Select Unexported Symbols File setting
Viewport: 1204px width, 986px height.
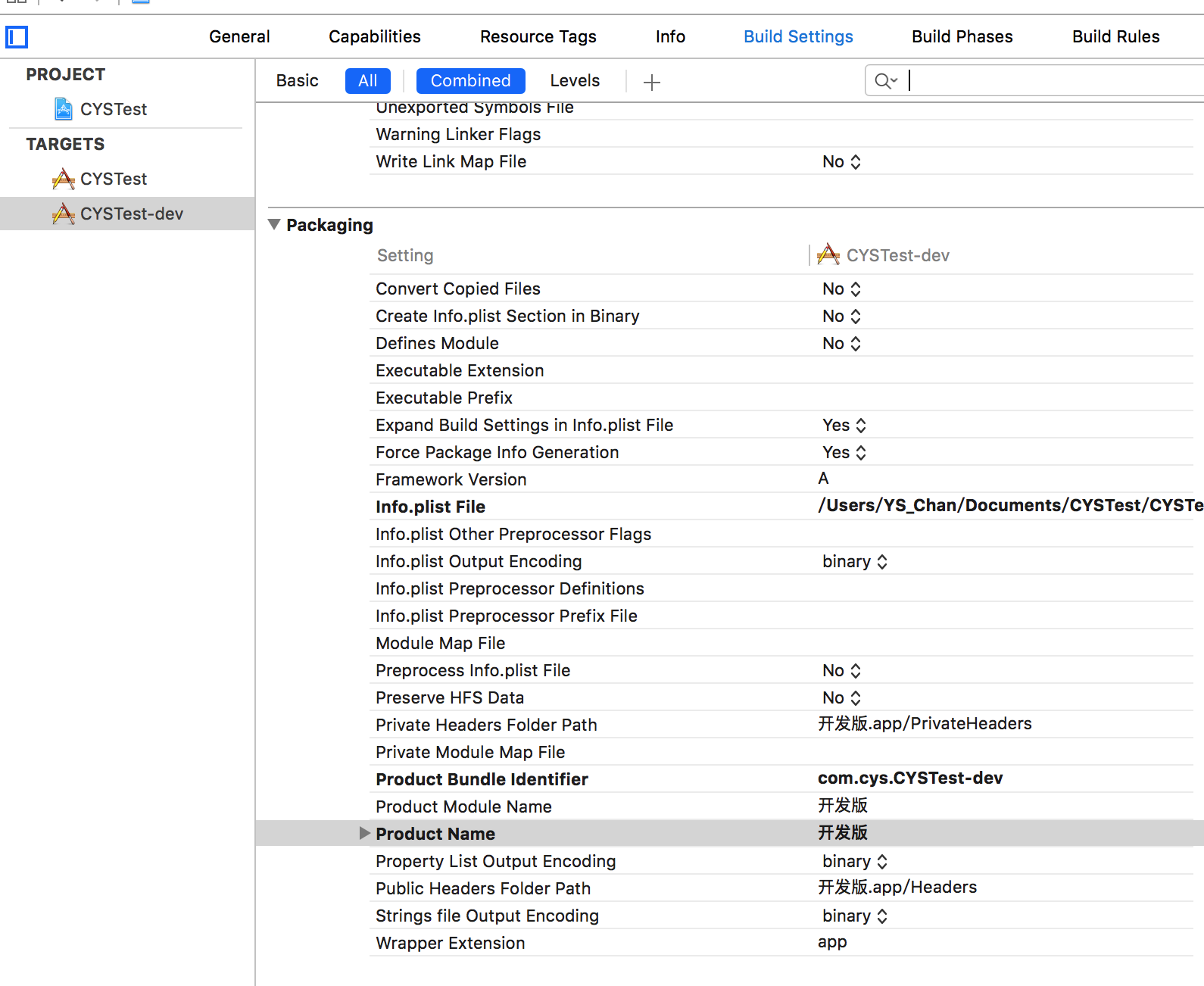pyautogui.click(x=475, y=108)
